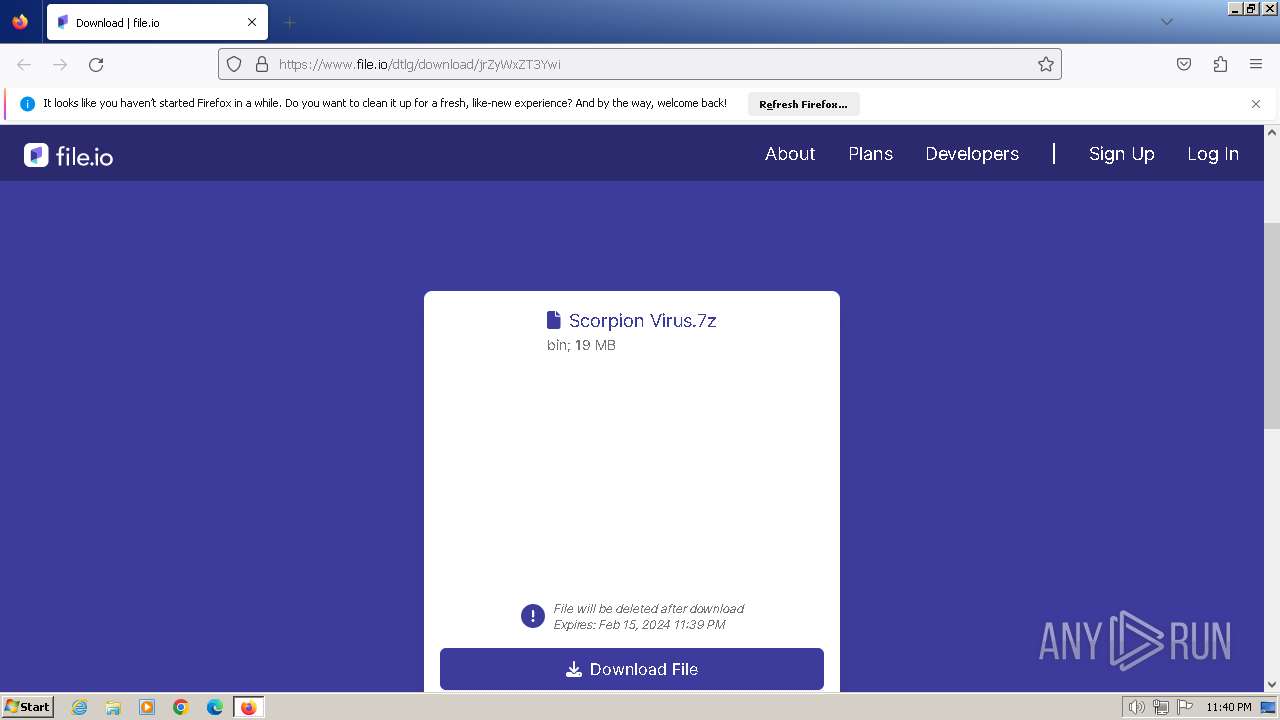Select the Scorpion Virus.7z file name
The height and width of the screenshot is (720, 1280).
point(643,321)
